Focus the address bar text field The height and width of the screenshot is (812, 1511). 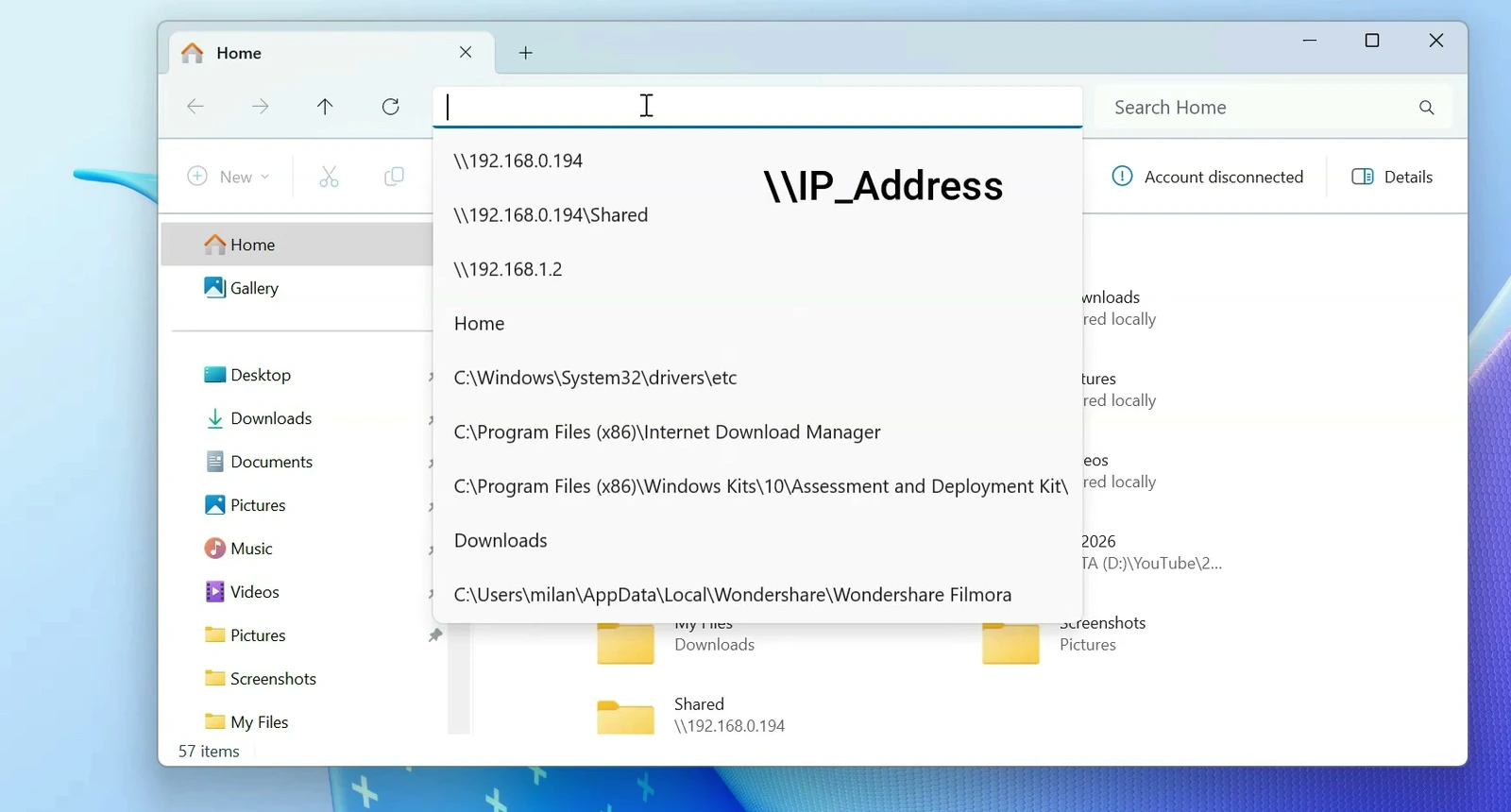[757, 107]
